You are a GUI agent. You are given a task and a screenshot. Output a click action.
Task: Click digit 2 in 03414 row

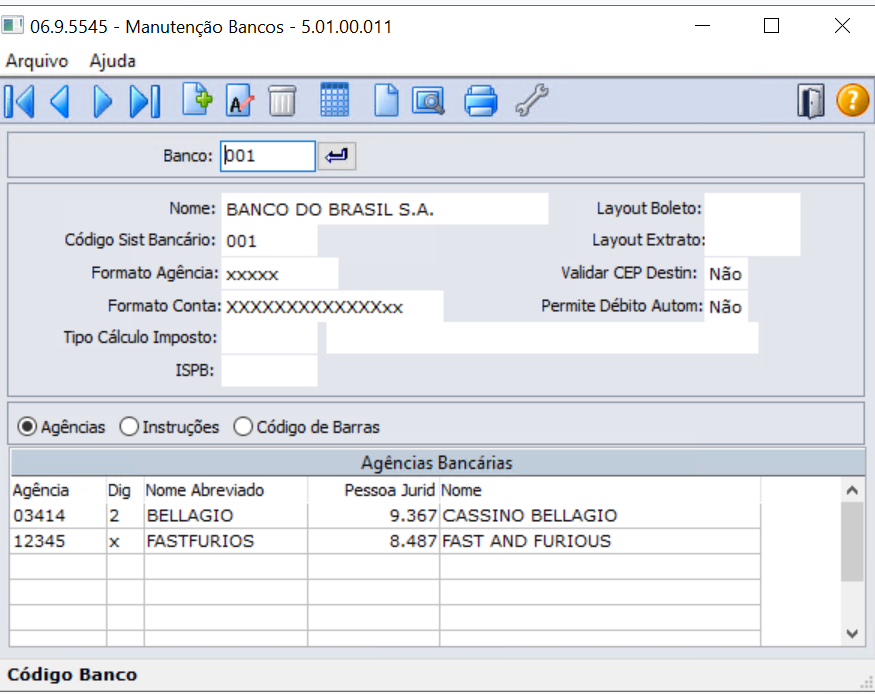[x=125, y=515]
